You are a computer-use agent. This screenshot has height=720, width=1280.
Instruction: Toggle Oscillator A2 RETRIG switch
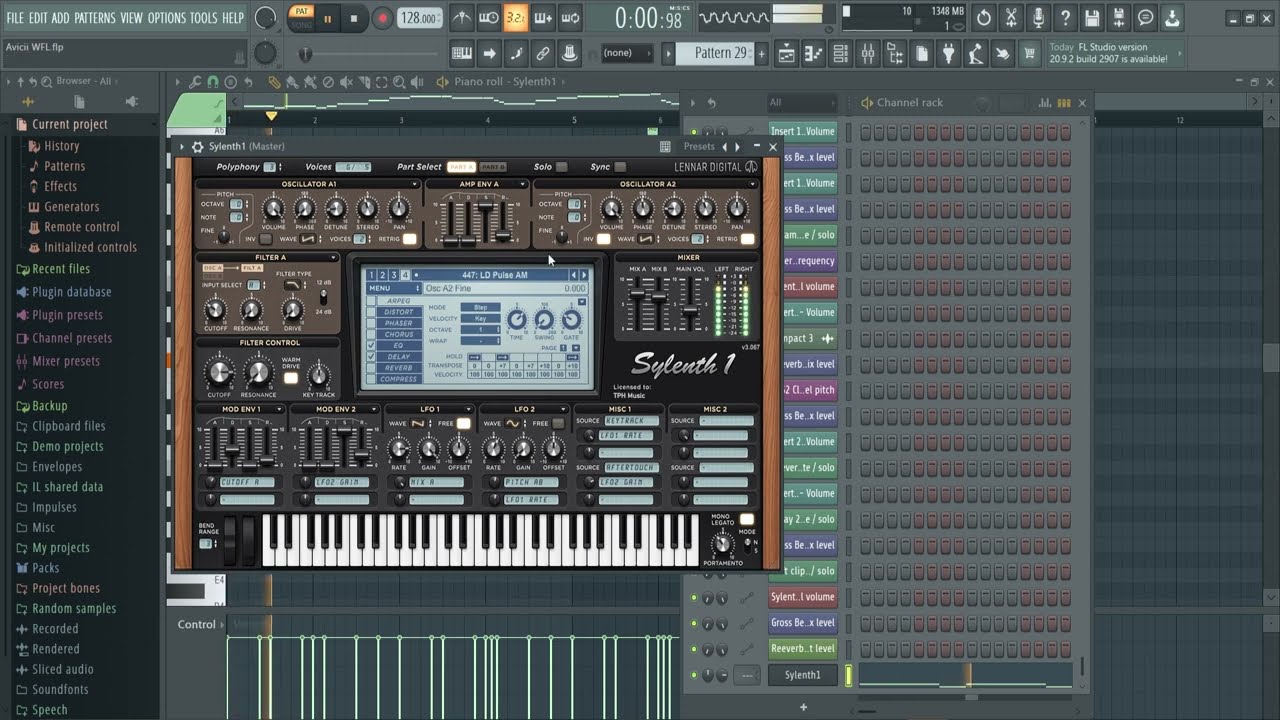click(x=747, y=239)
